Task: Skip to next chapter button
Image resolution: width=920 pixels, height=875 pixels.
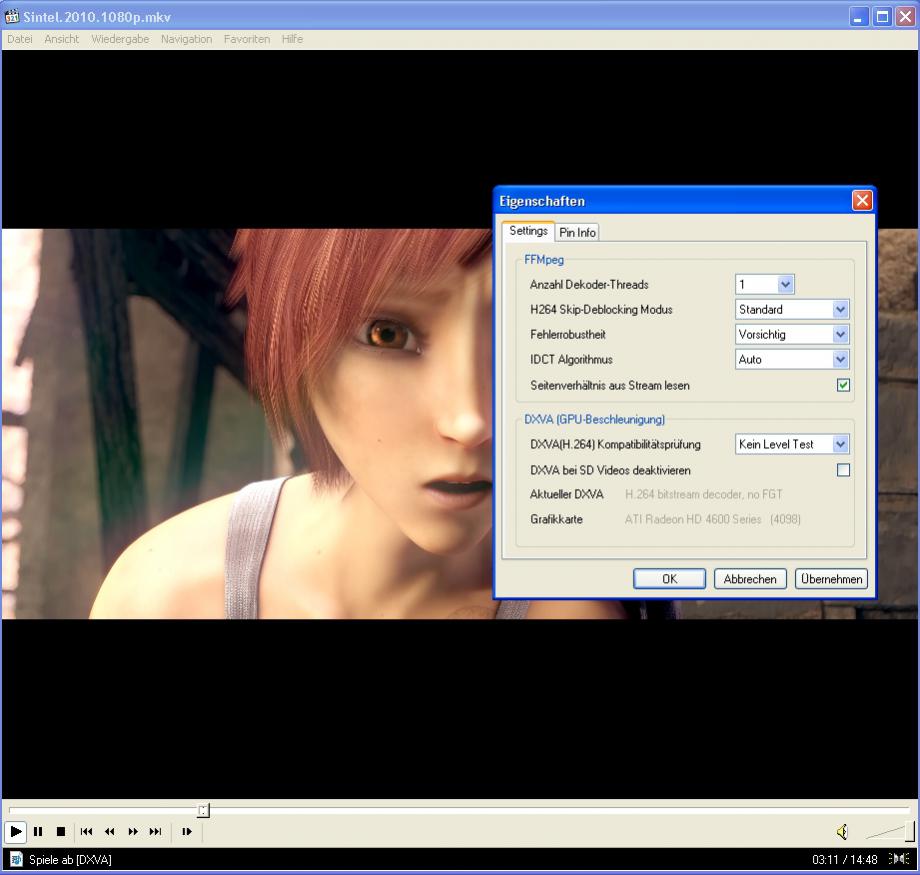Action: [155, 832]
